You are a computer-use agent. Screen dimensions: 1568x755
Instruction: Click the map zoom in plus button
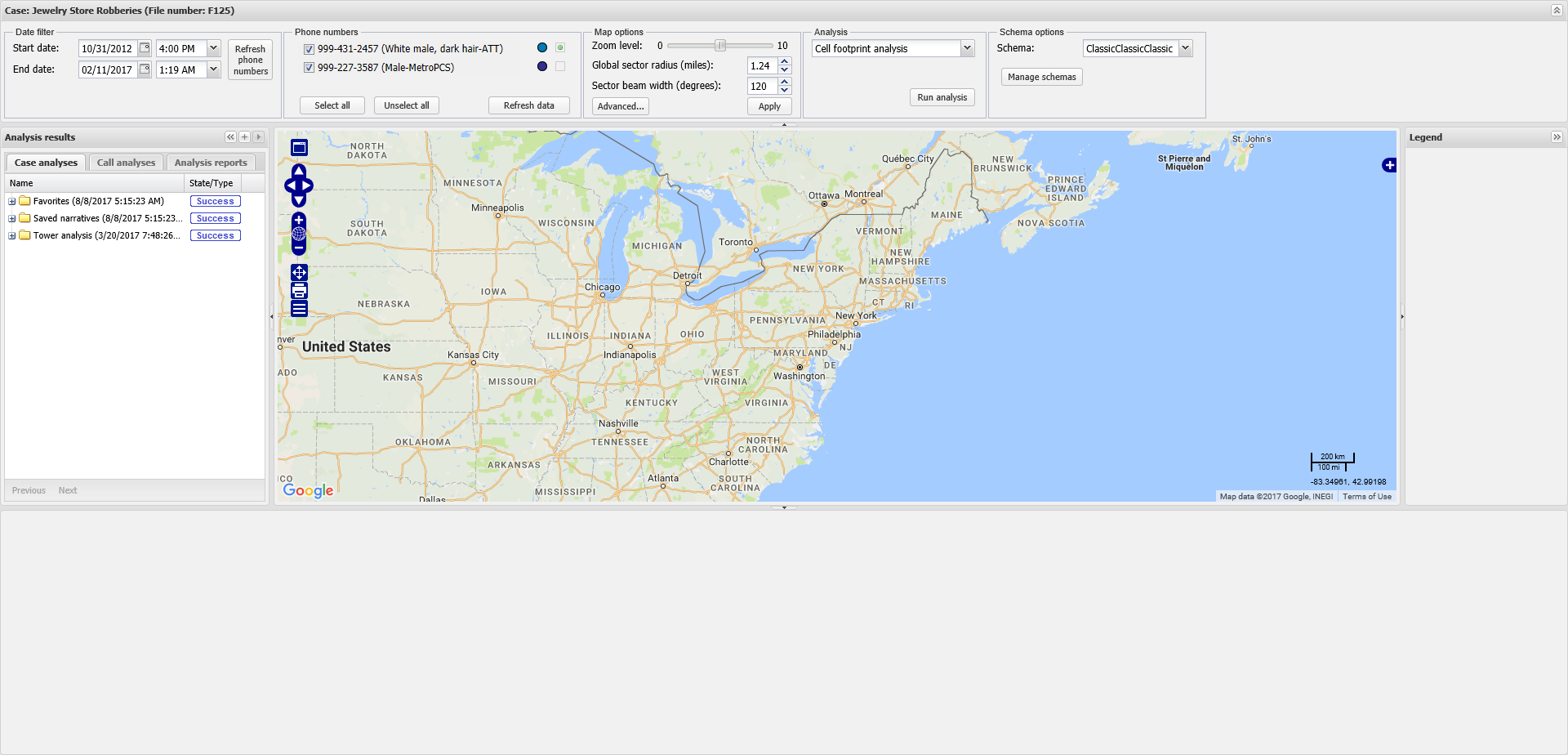[299, 221]
